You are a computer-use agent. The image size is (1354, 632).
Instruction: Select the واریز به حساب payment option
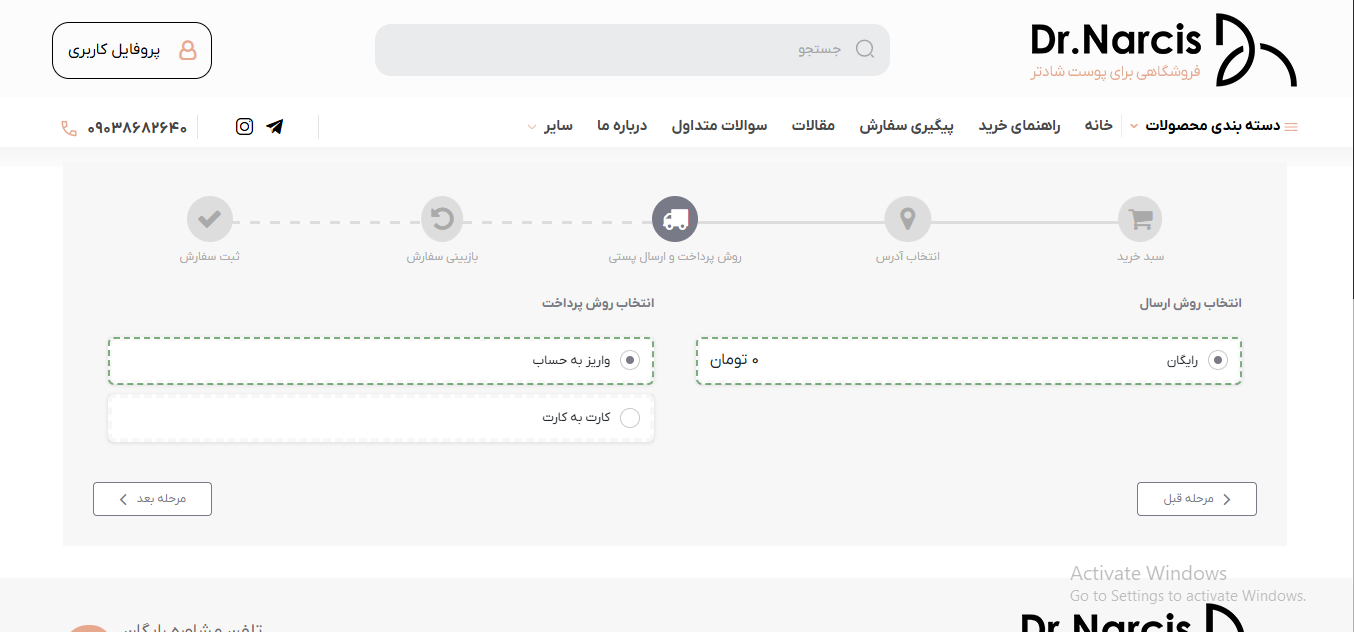coord(630,360)
